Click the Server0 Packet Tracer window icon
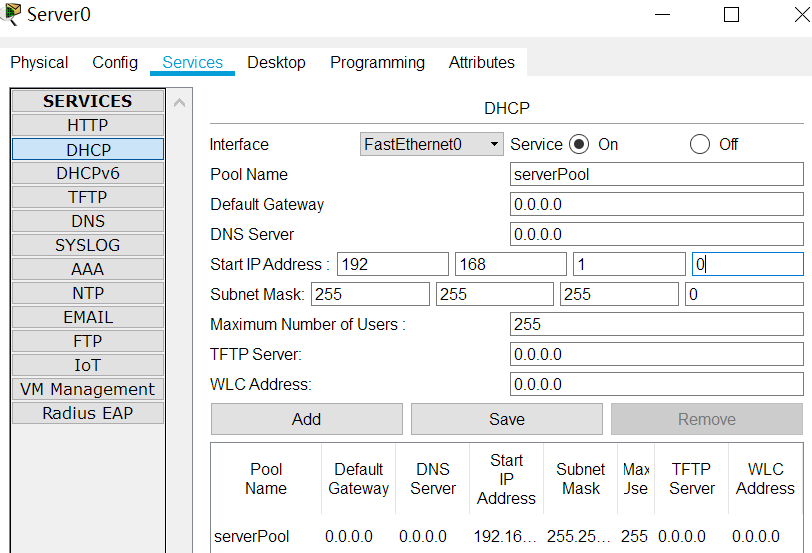The image size is (812, 553). [12, 14]
